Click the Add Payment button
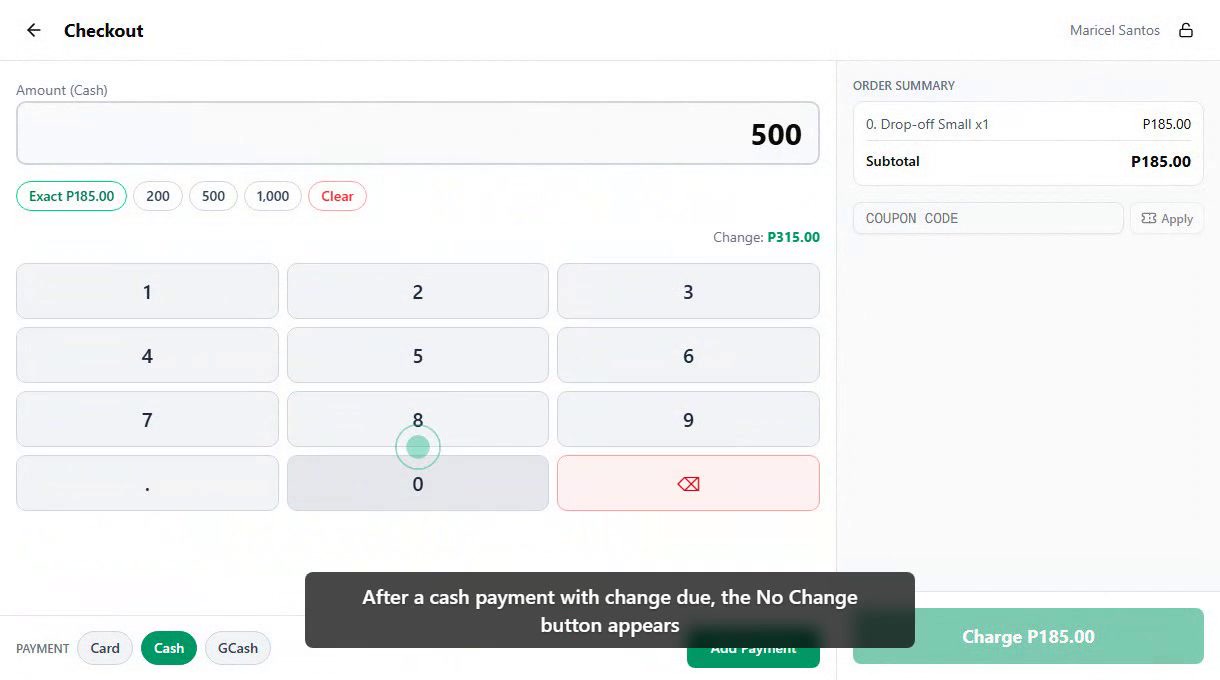Image resolution: width=1220 pixels, height=680 pixels. coord(753,648)
